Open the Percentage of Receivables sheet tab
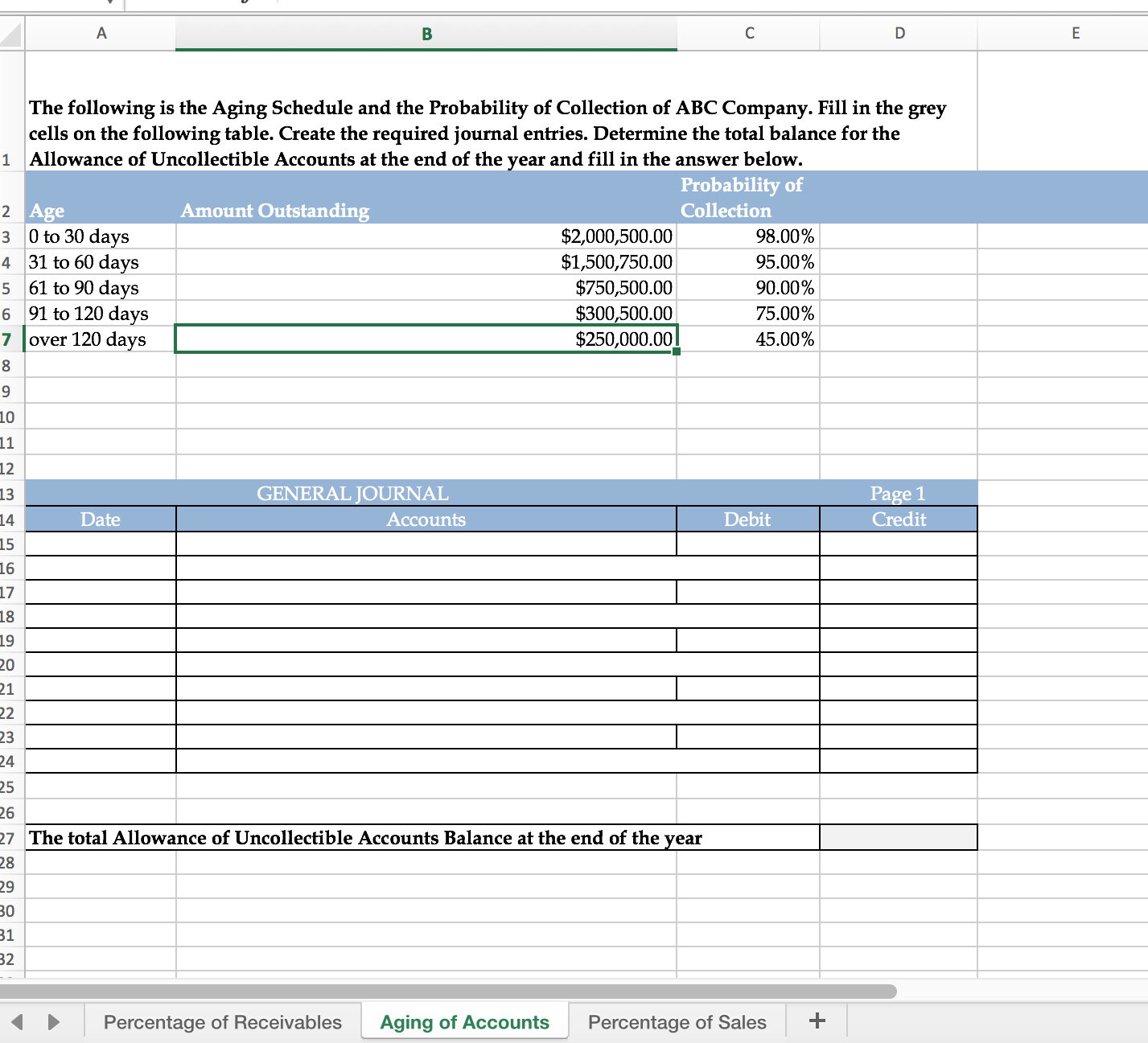The height and width of the screenshot is (1043, 1148). (x=223, y=1022)
